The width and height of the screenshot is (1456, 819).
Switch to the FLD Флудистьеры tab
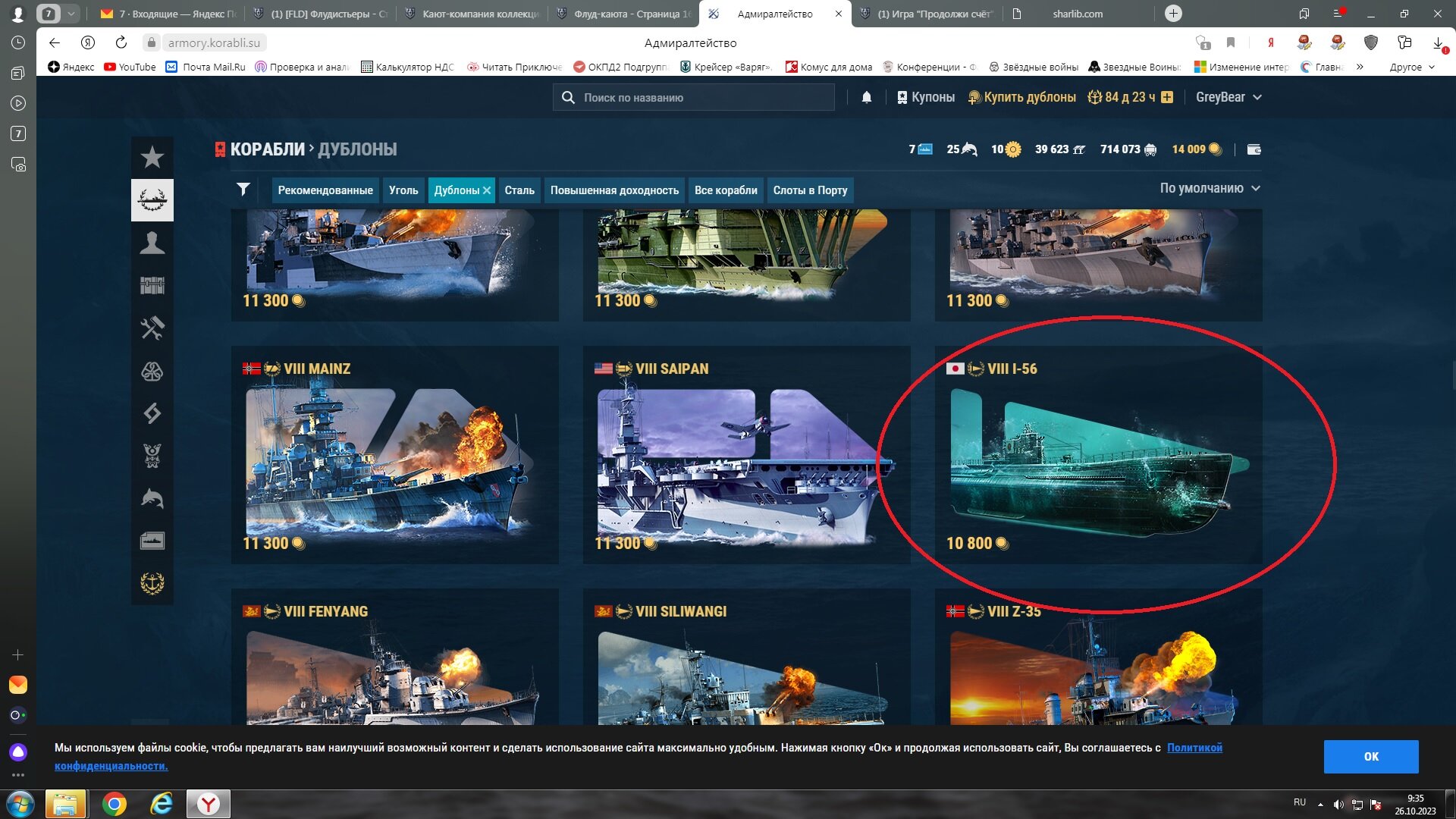coord(321,14)
